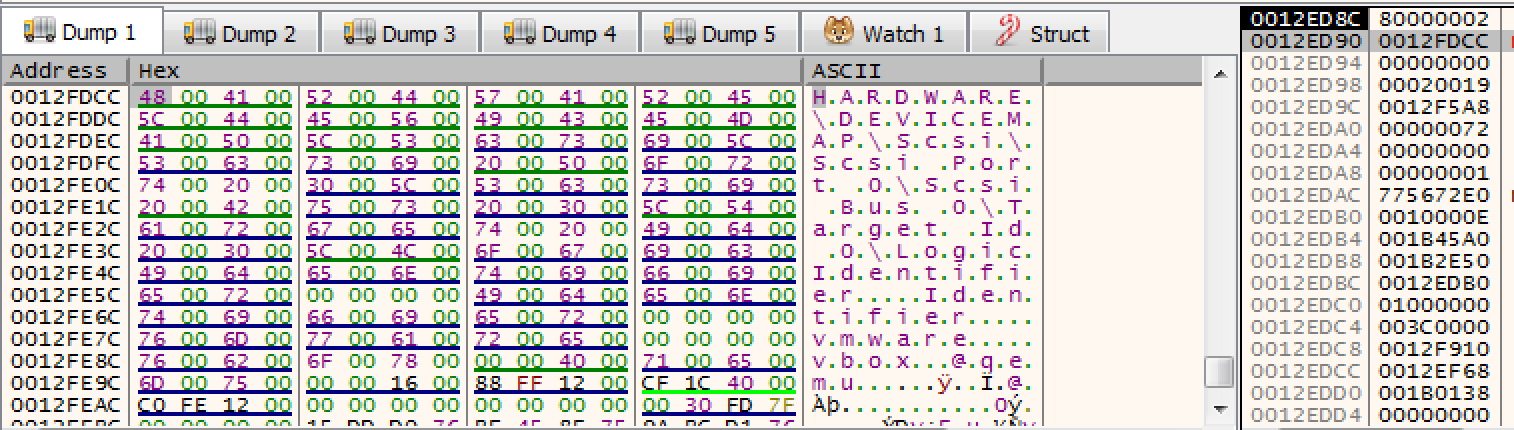Click the dump vertical scrollbar thumb
The image size is (1514, 430).
tap(1217, 371)
